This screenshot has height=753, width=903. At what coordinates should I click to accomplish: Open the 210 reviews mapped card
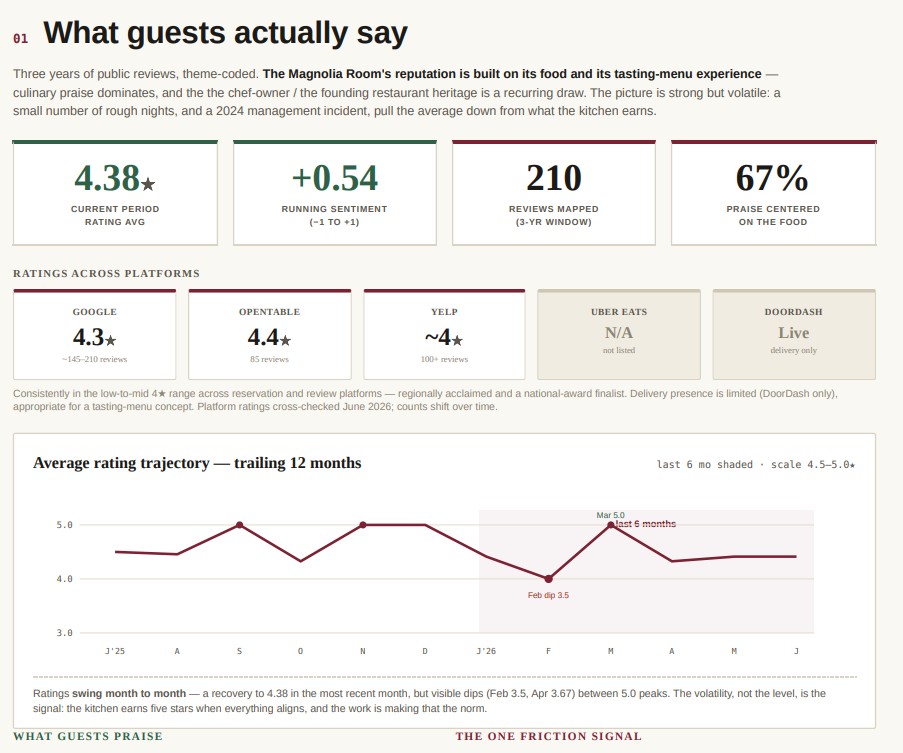[553, 193]
